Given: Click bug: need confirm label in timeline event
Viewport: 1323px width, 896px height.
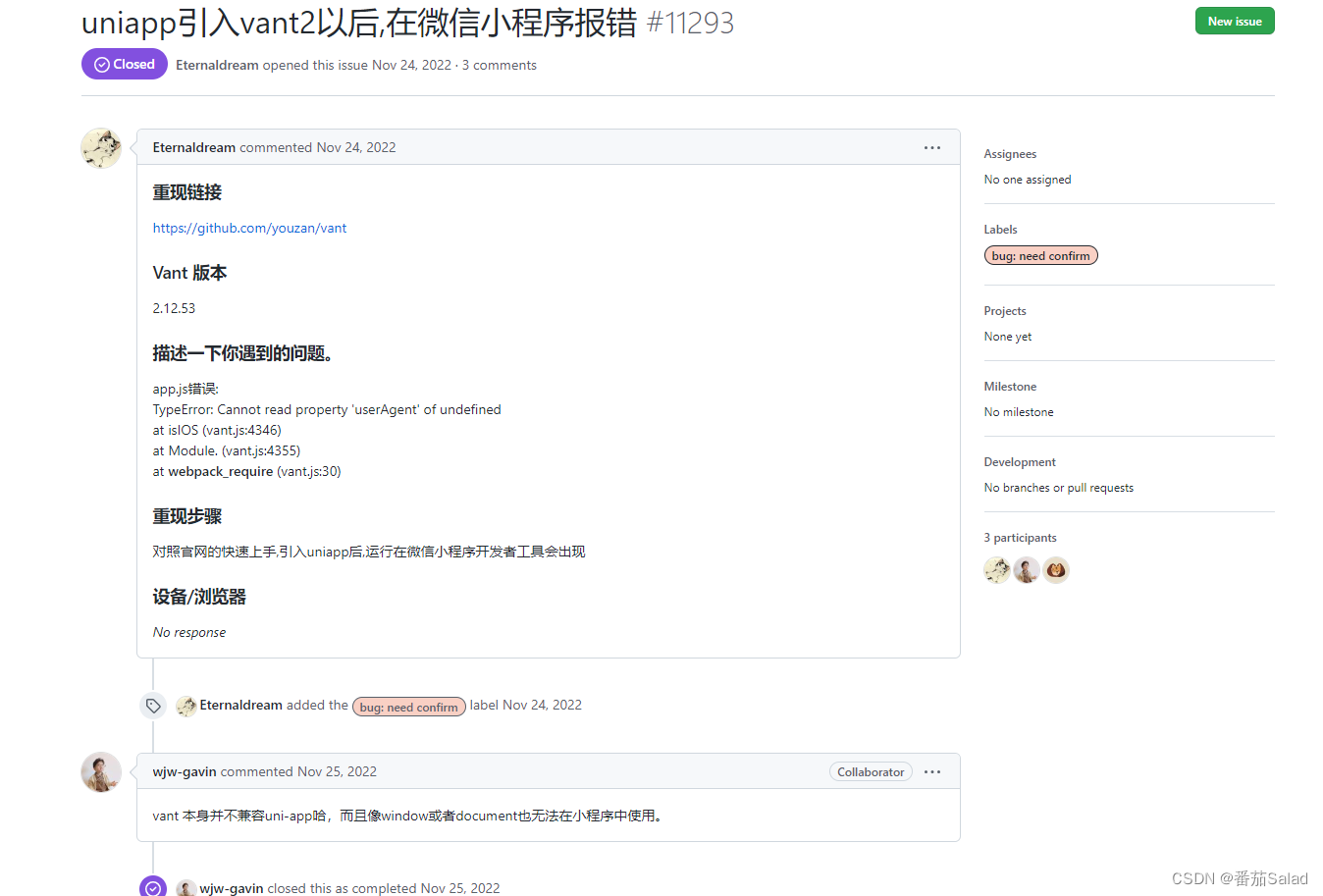Looking at the screenshot, I should tap(408, 707).
